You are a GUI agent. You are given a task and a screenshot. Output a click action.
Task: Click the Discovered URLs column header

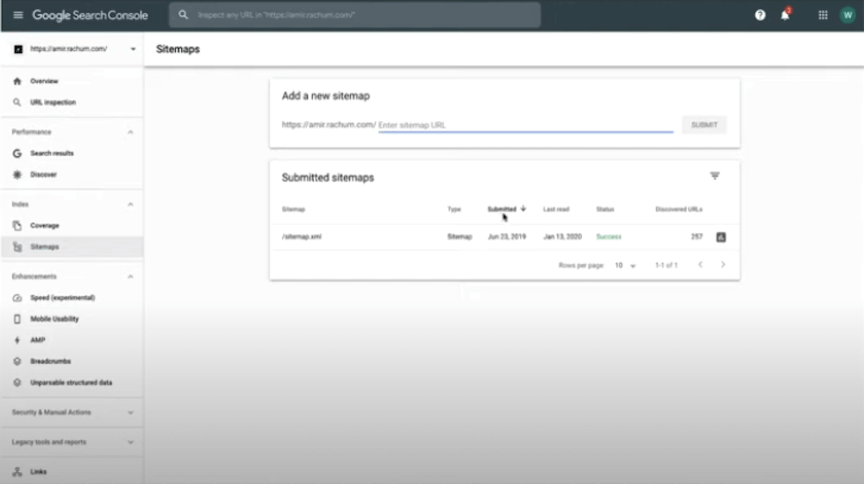(679, 209)
